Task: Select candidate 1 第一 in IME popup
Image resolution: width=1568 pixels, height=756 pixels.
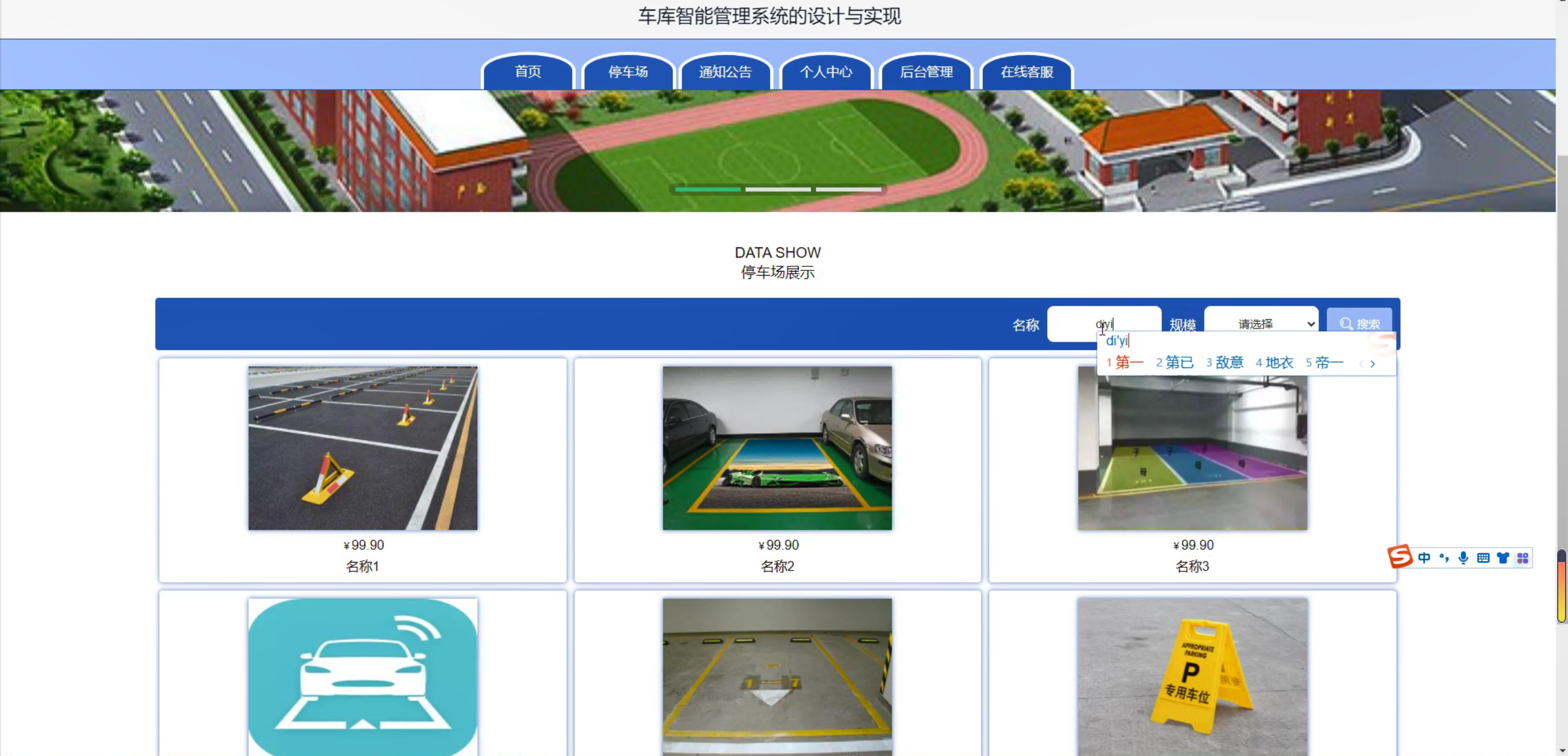Action: 1125,363
